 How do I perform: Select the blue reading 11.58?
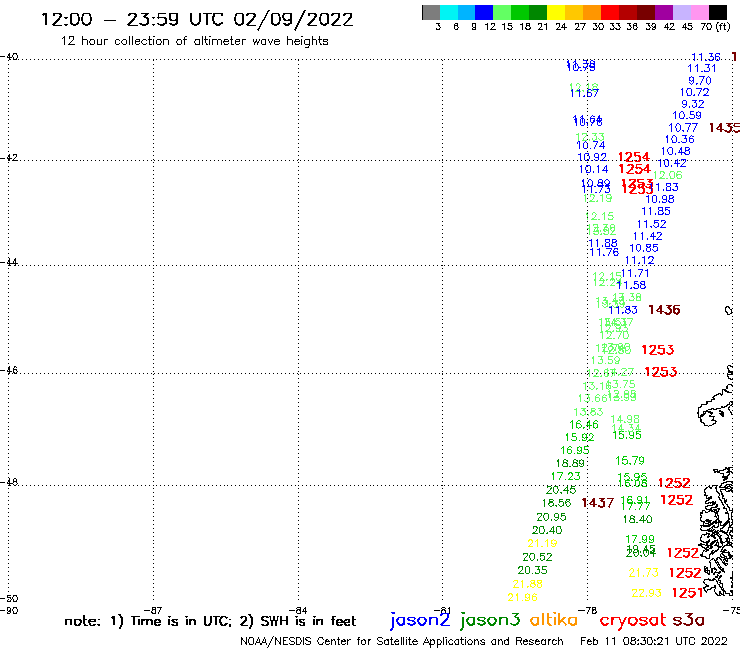(x=631, y=285)
